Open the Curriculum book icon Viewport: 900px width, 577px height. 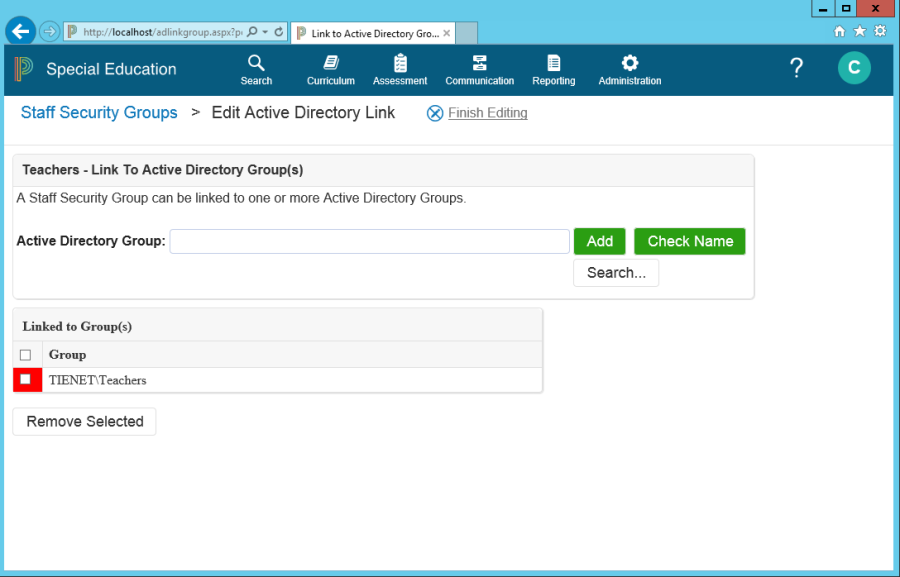(330, 64)
